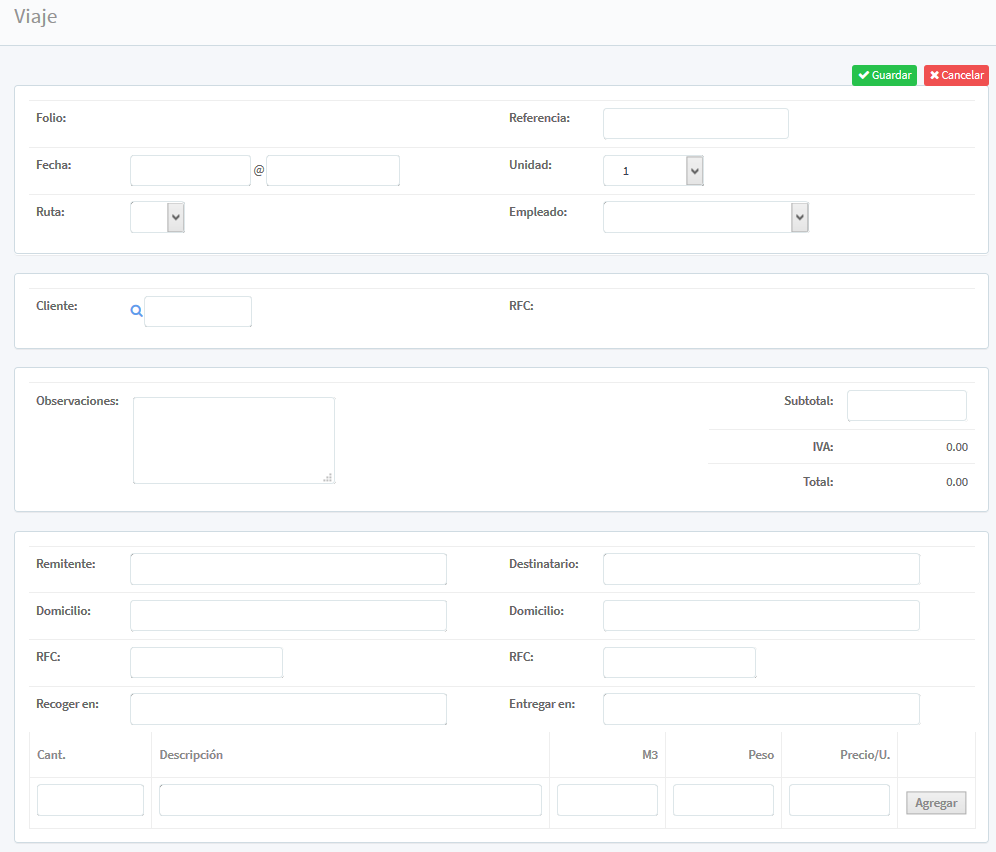Click the Recoger en field
The height and width of the screenshot is (852, 996).
click(x=288, y=709)
